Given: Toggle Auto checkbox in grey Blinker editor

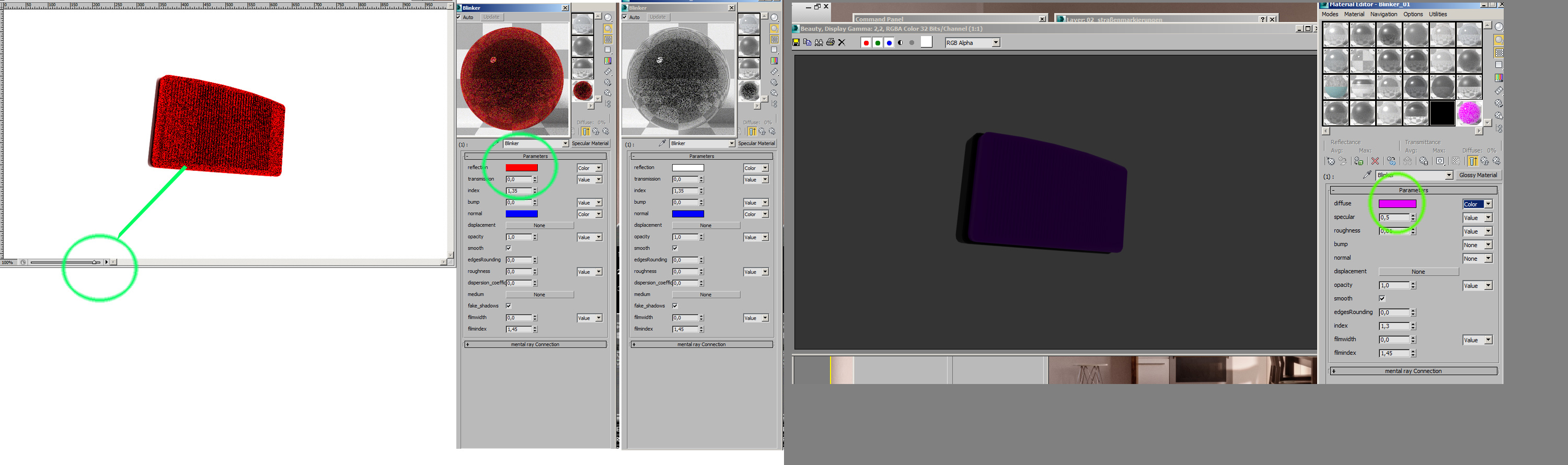Looking at the screenshot, I should (x=625, y=17).
